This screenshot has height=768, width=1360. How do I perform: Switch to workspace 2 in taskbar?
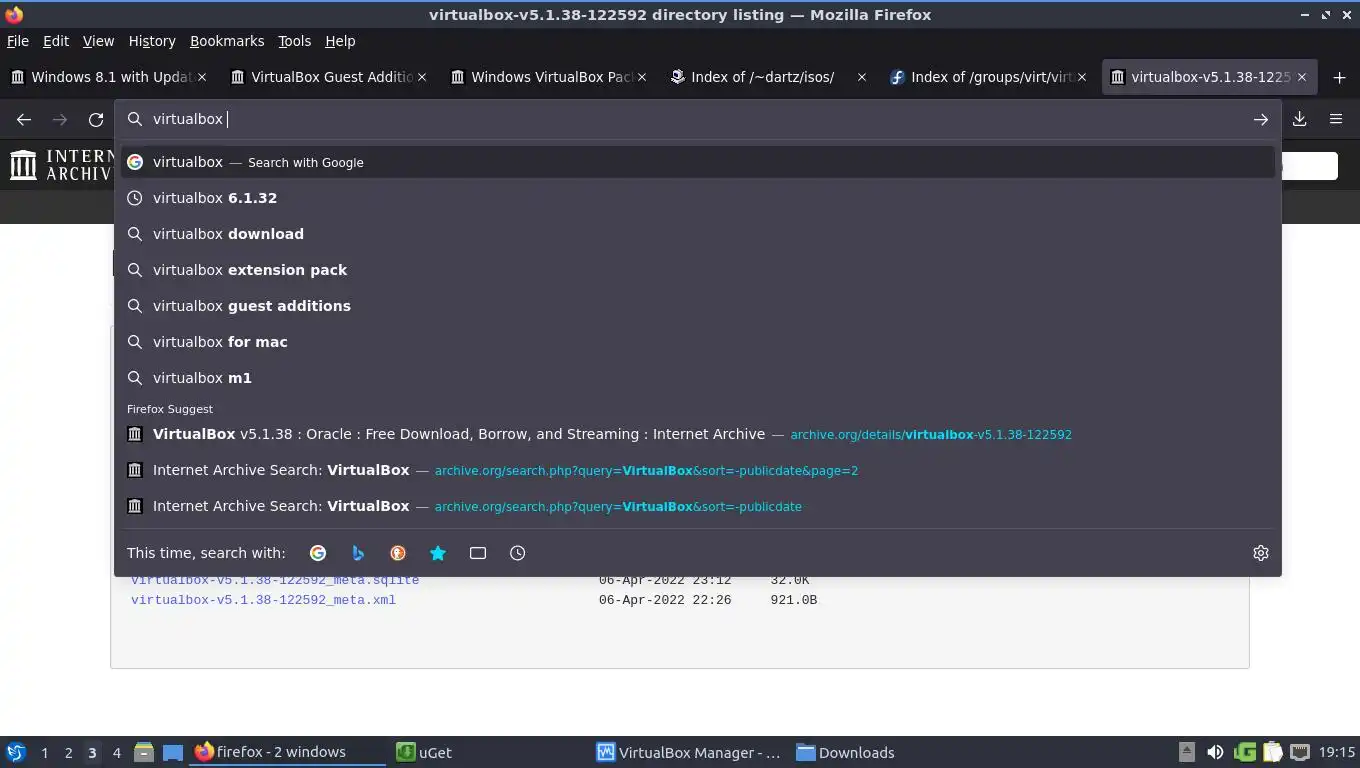(x=68, y=752)
